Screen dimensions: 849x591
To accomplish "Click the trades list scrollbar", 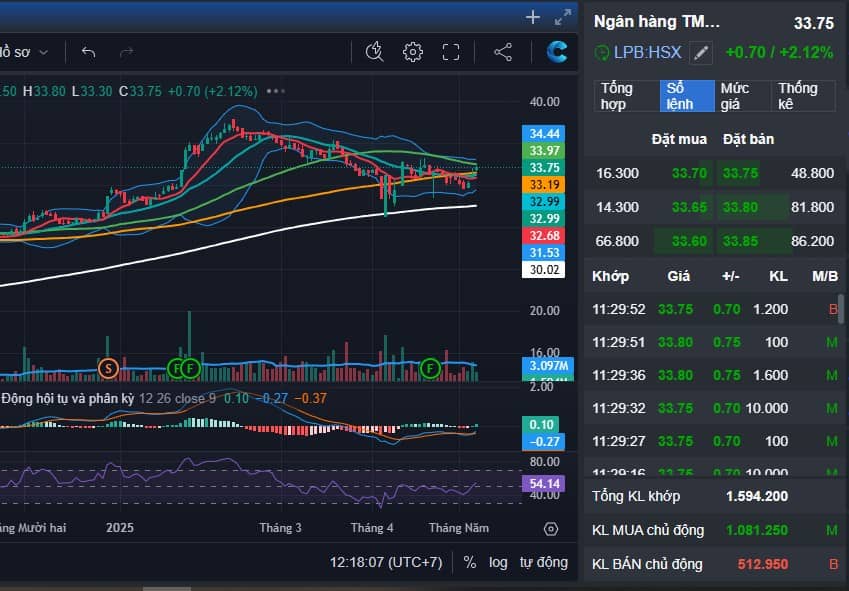I will pos(841,308).
